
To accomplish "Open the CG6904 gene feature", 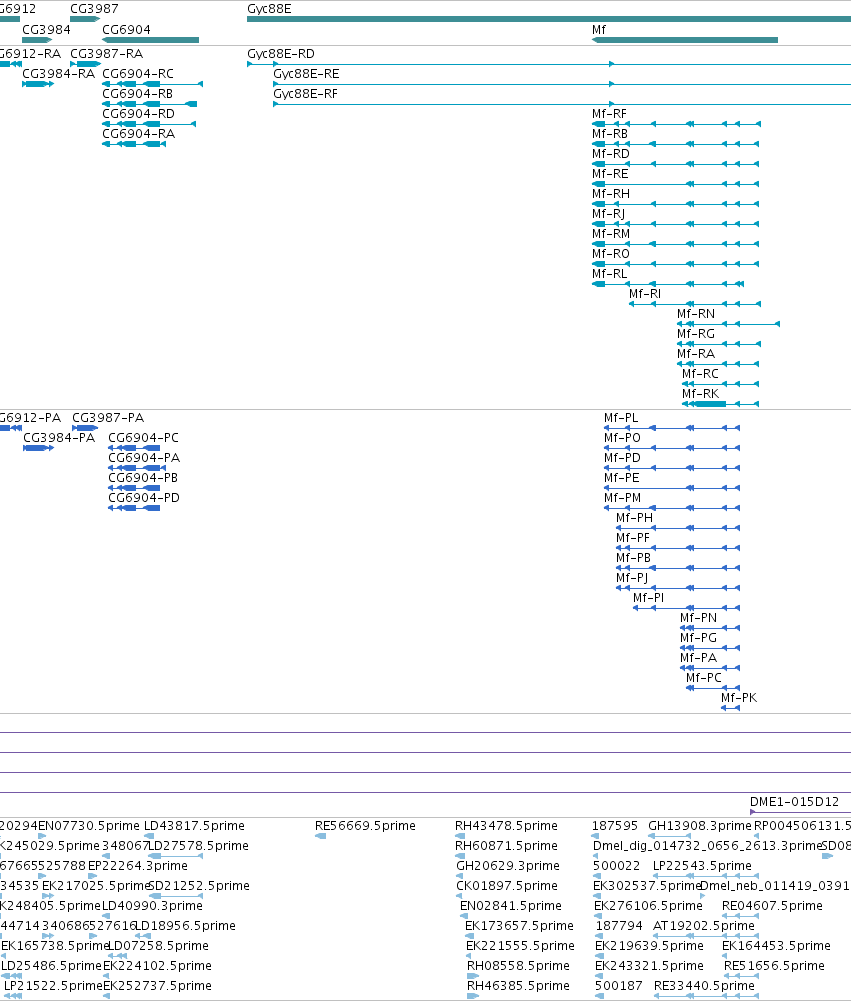I will pos(150,40).
